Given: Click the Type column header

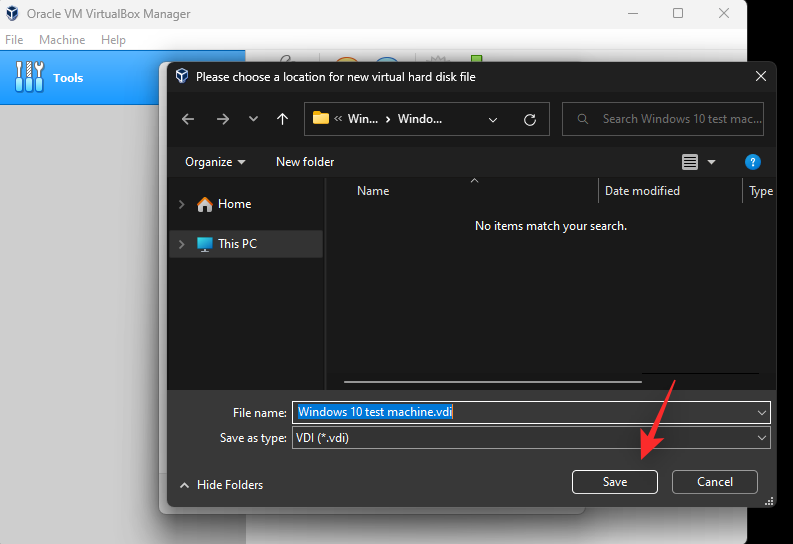Looking at the screenshot, I should (x=761, y=191).
